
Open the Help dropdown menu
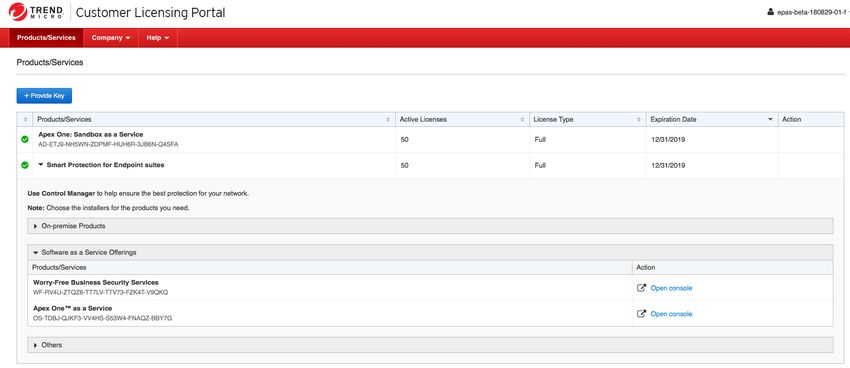[x=158, y=38]
